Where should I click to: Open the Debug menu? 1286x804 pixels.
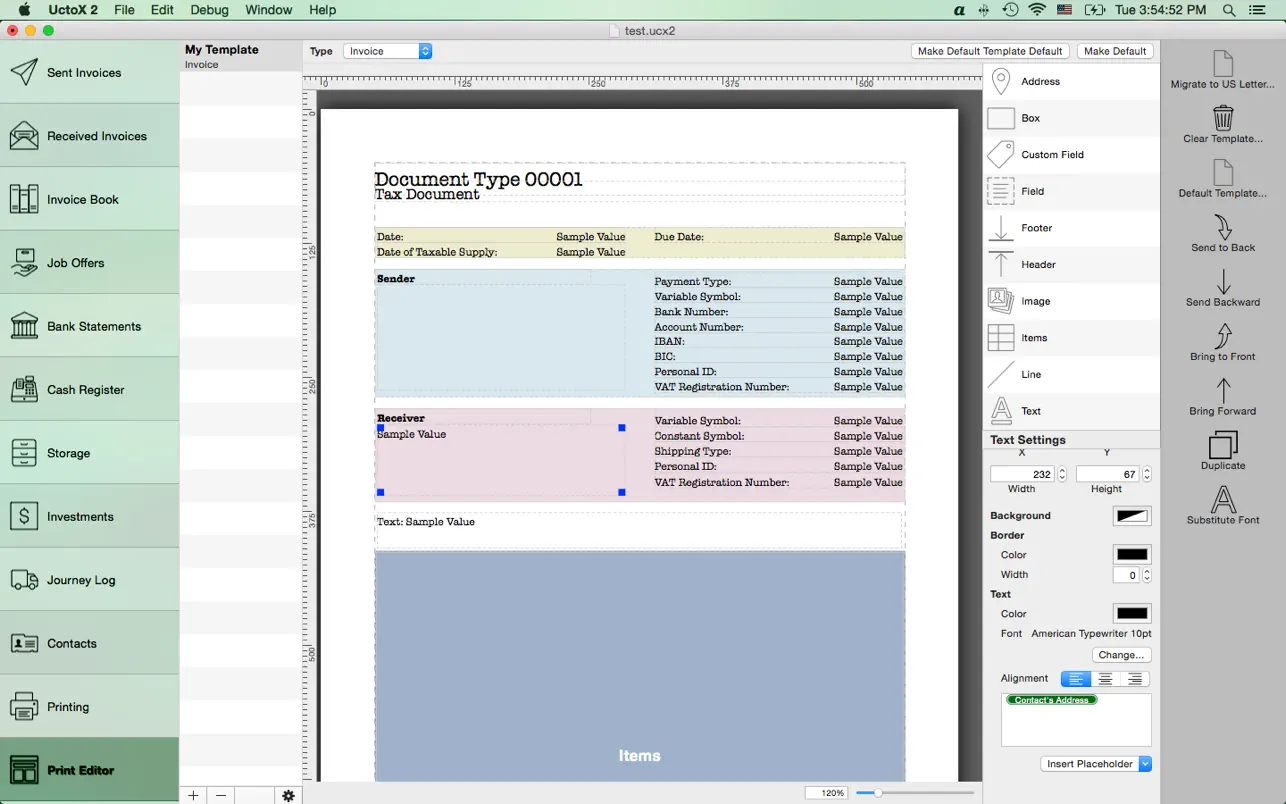[x=209, y=10]
